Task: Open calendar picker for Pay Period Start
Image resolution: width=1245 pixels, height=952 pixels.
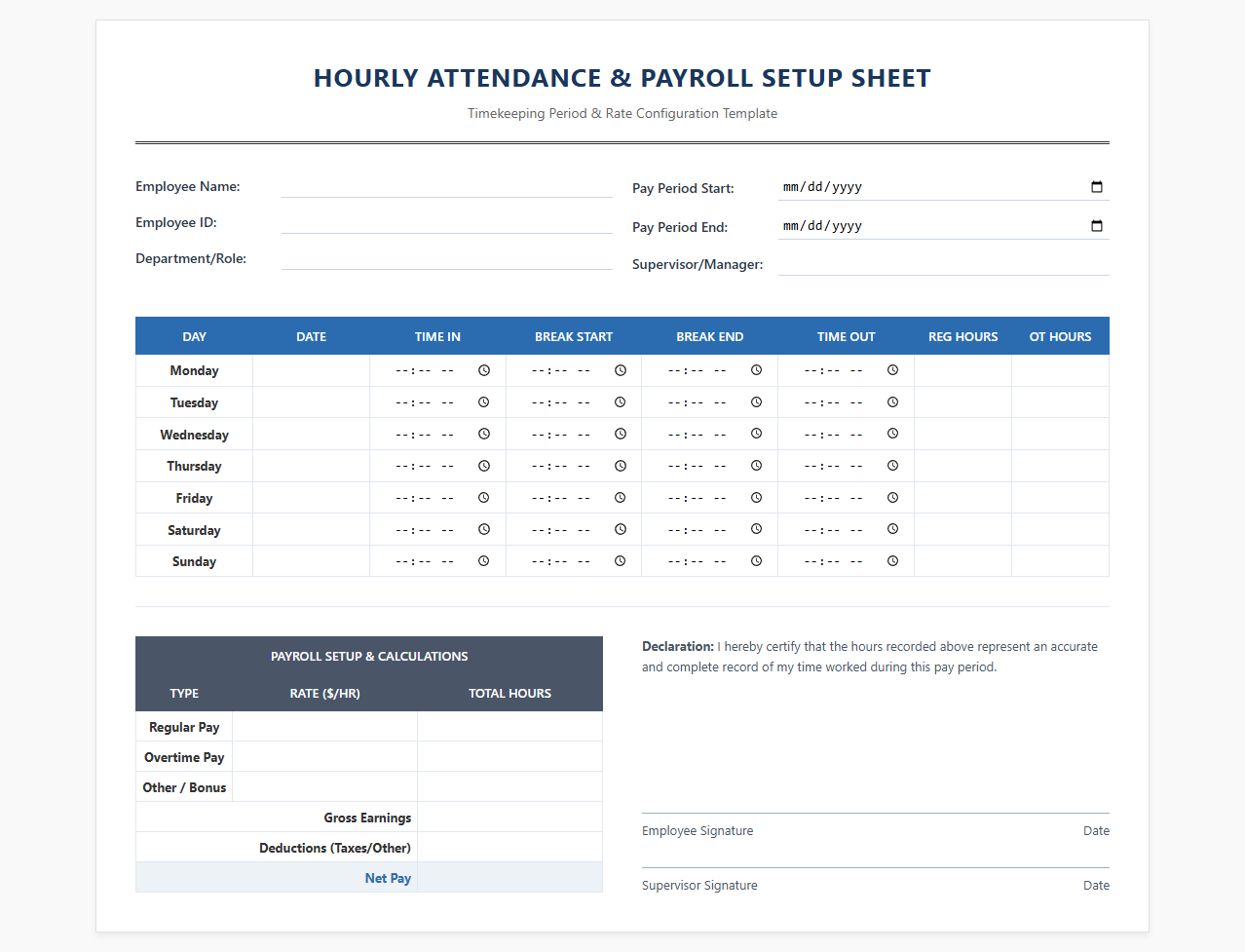Action: [1097, 187]
